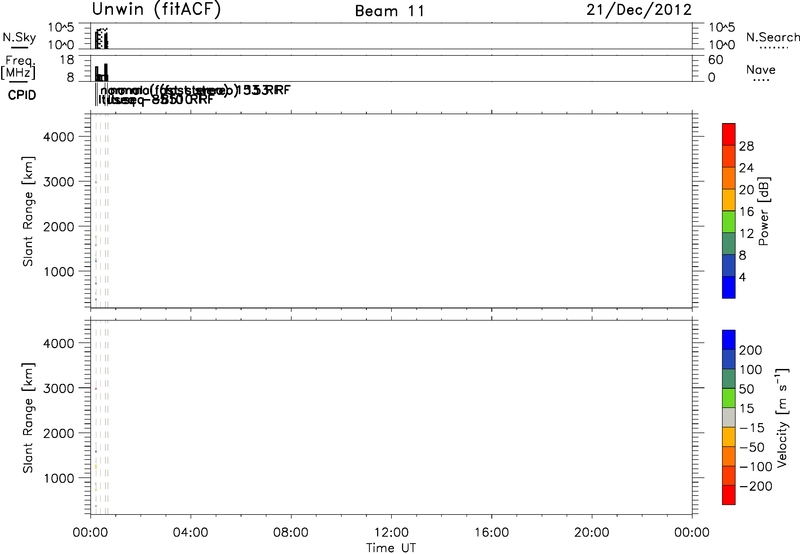This screenshot has height=554, width=800.
Task: Click the "2000" tick label of the velocity panel
Action: tap(59, 433)
